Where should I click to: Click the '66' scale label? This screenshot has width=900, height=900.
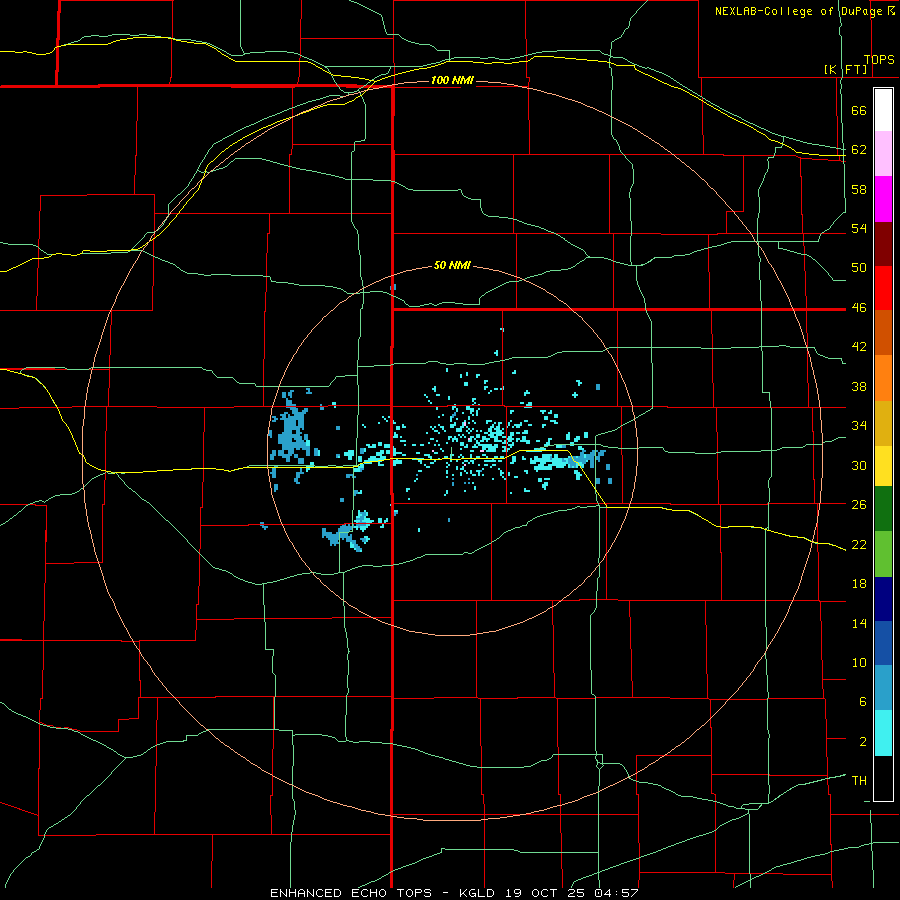point(859,111)
